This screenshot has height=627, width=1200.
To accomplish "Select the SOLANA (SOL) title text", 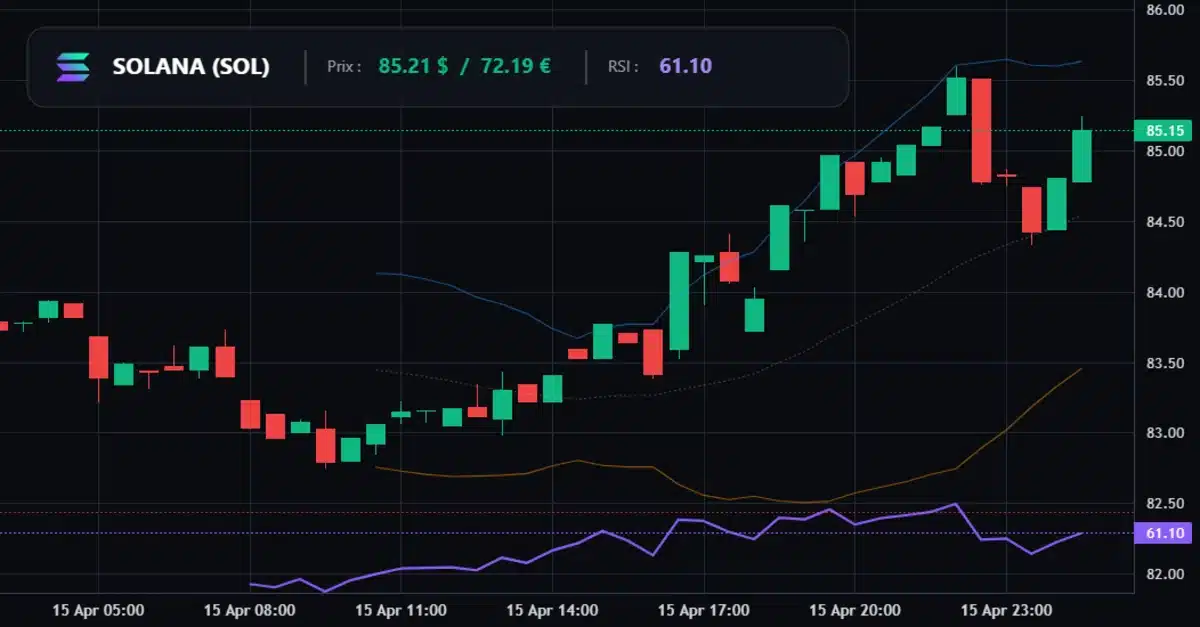I will 191,67.
